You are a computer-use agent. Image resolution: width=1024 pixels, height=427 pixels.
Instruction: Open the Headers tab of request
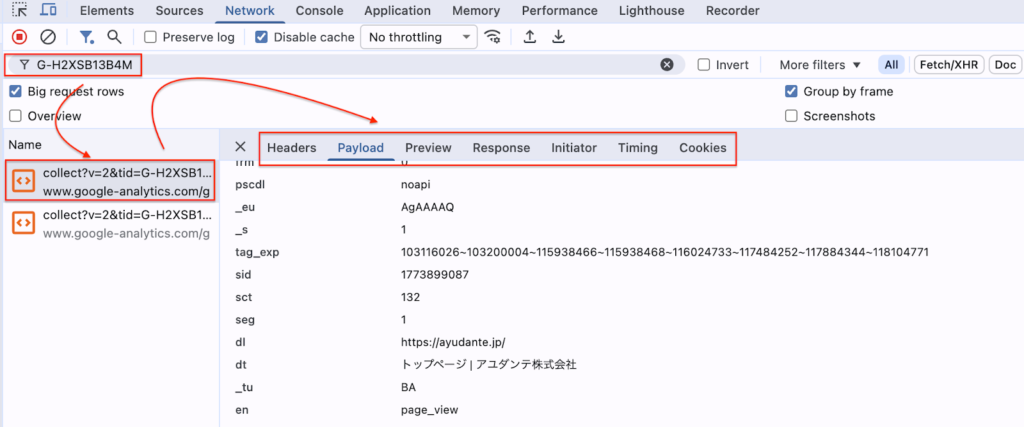pos(291,147)
